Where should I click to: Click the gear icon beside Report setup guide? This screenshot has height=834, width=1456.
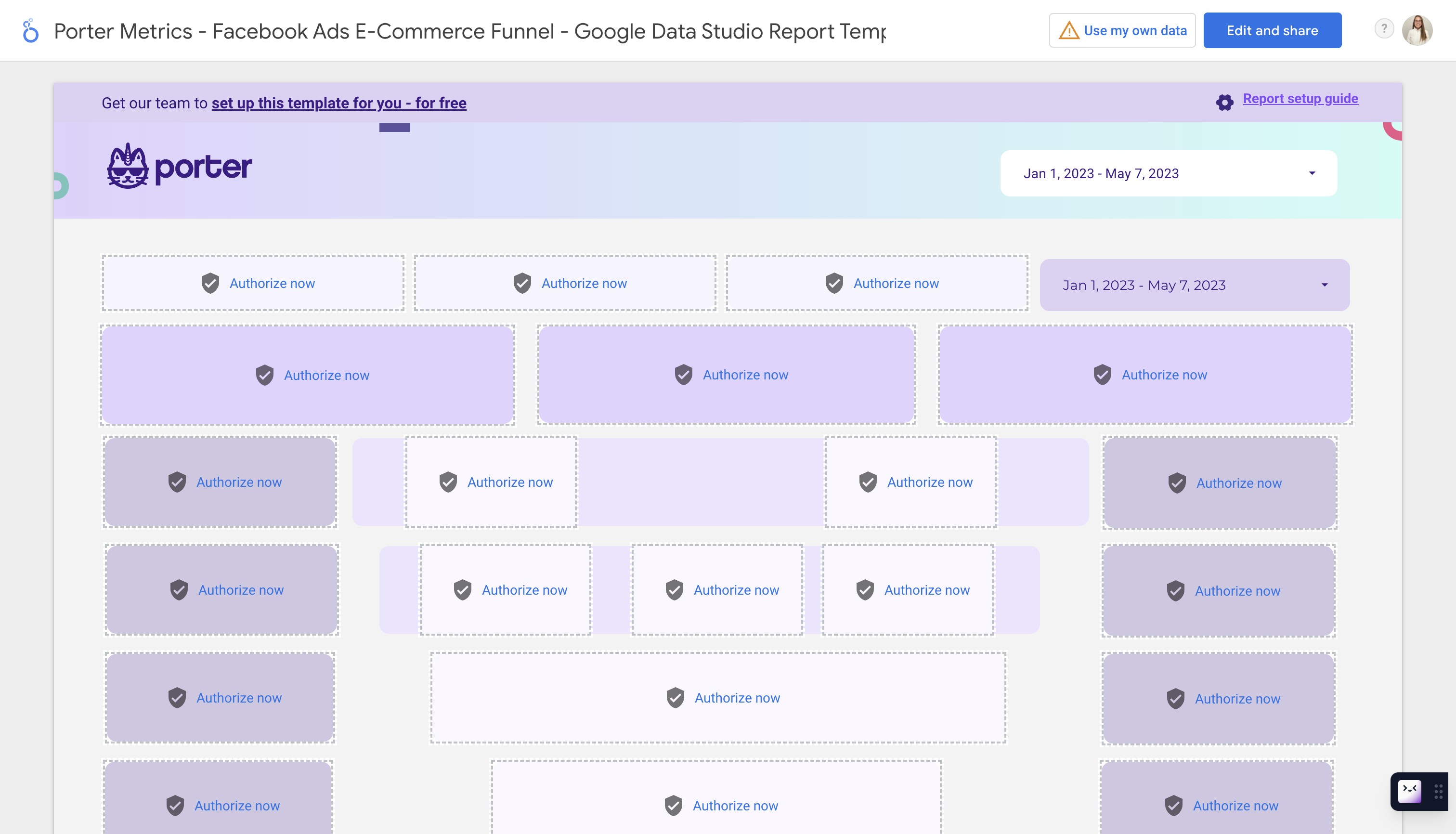click(1224, 103)
